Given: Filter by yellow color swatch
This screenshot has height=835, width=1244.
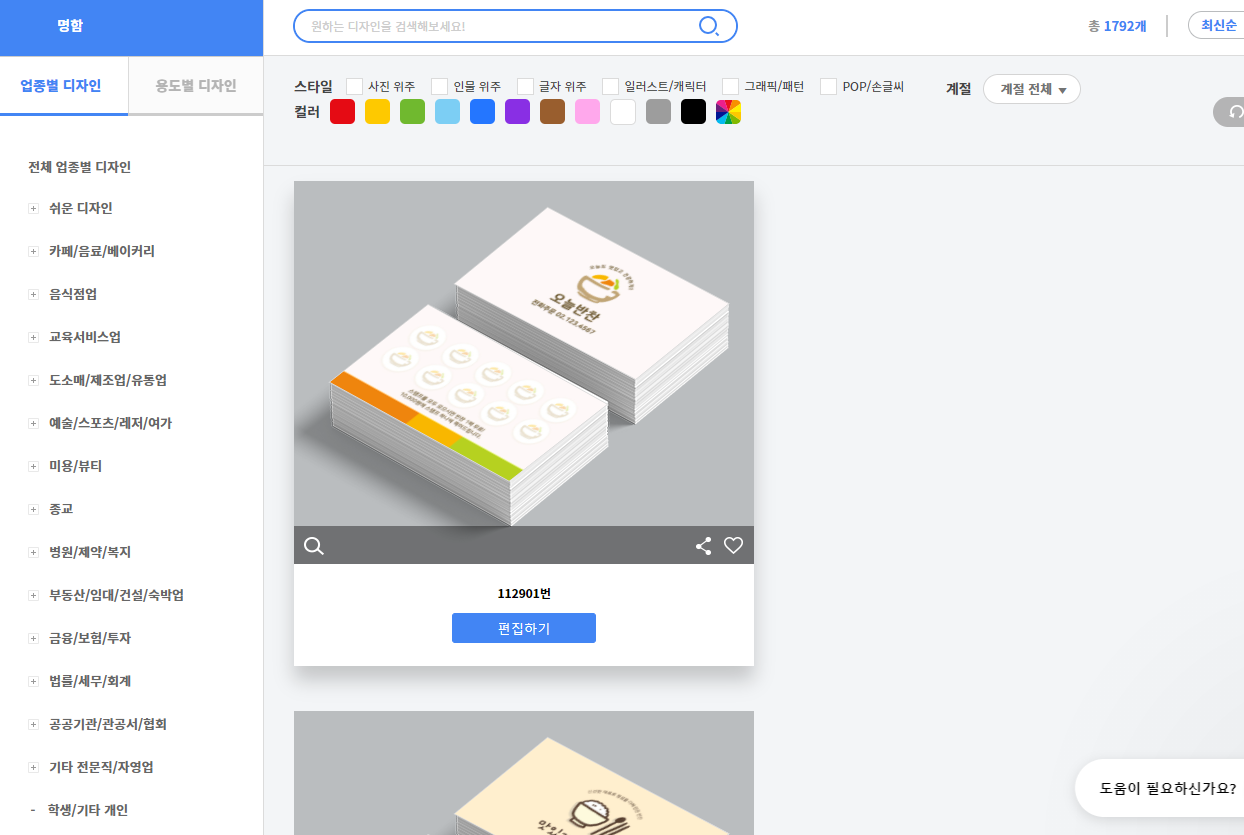Looking at the screenshot, I should [x=378, y=112].
